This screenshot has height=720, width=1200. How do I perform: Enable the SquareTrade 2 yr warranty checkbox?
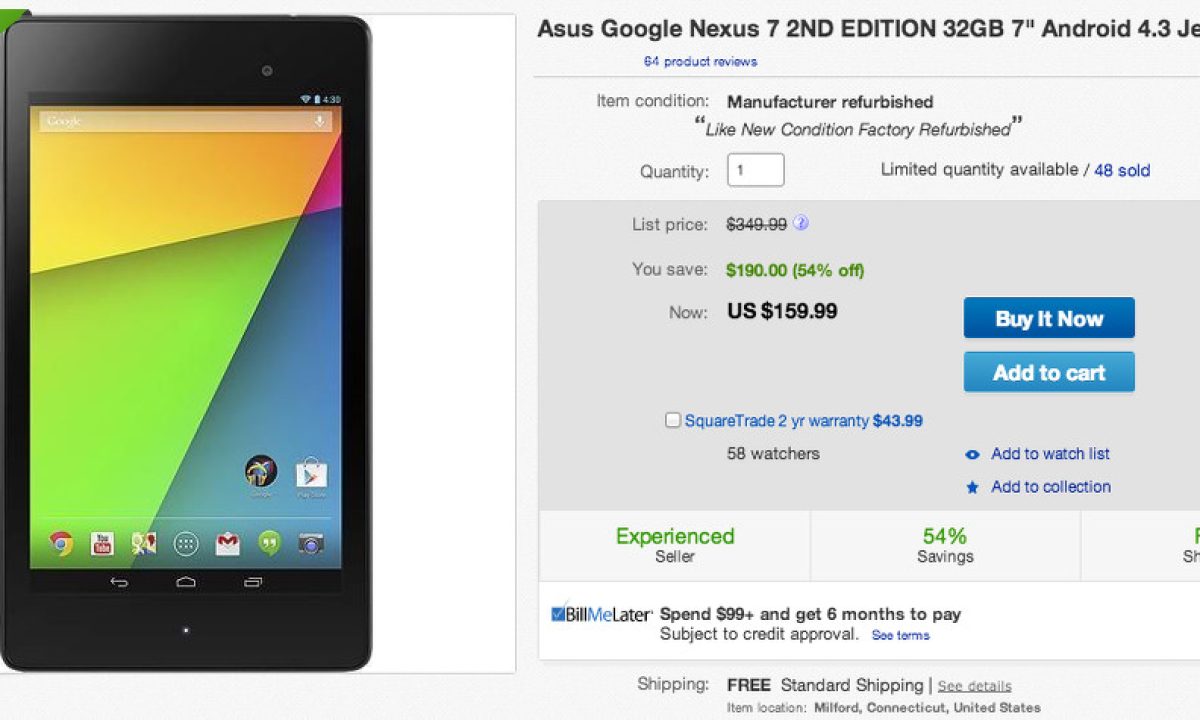click(673, 420)
